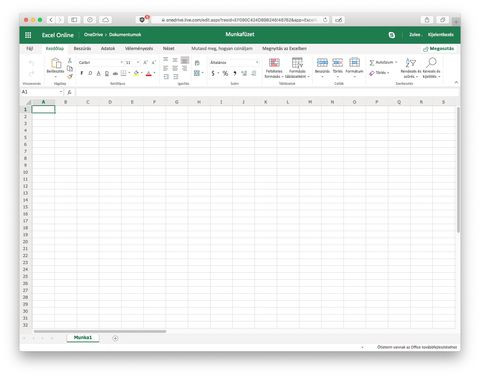Decrease the cell indent
The image size is (480, 377).
166,77
